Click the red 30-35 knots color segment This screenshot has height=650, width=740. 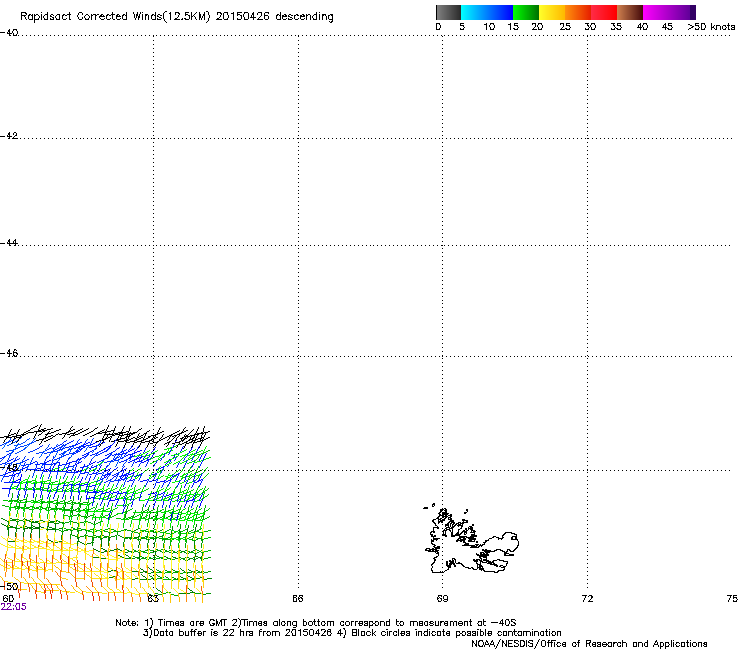click(x=604, y=12)
